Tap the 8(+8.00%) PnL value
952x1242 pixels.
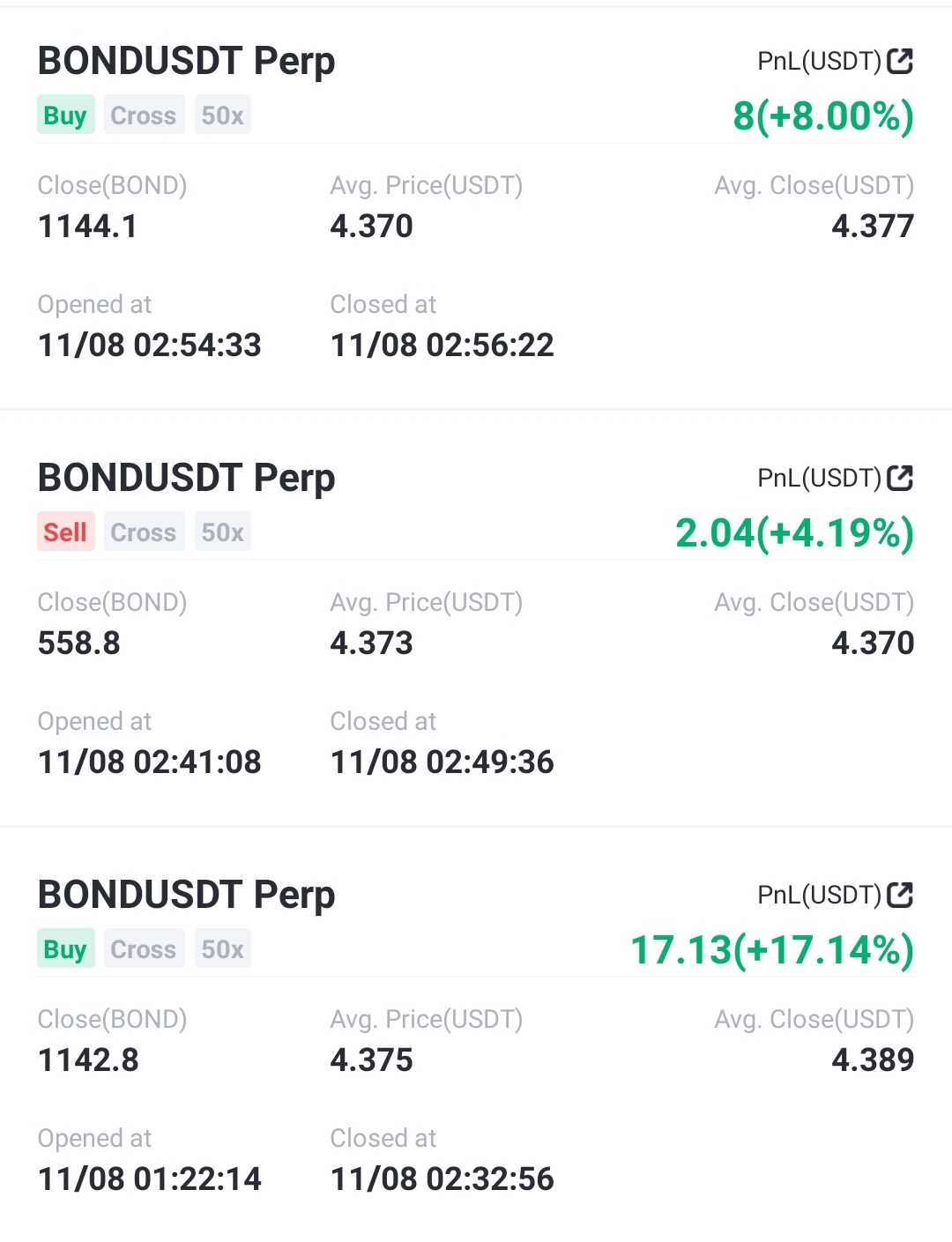pos(823,116)
